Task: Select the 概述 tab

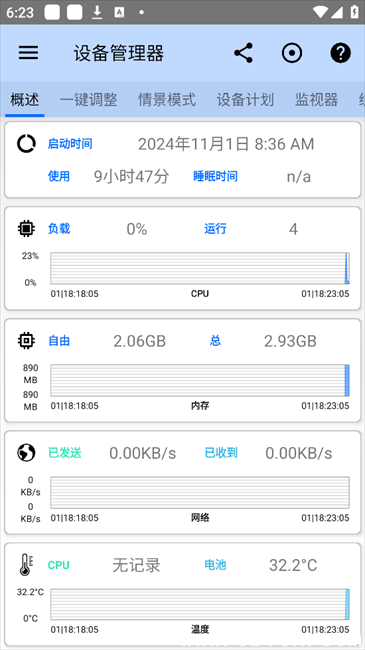Action: [x=25, y=100]
